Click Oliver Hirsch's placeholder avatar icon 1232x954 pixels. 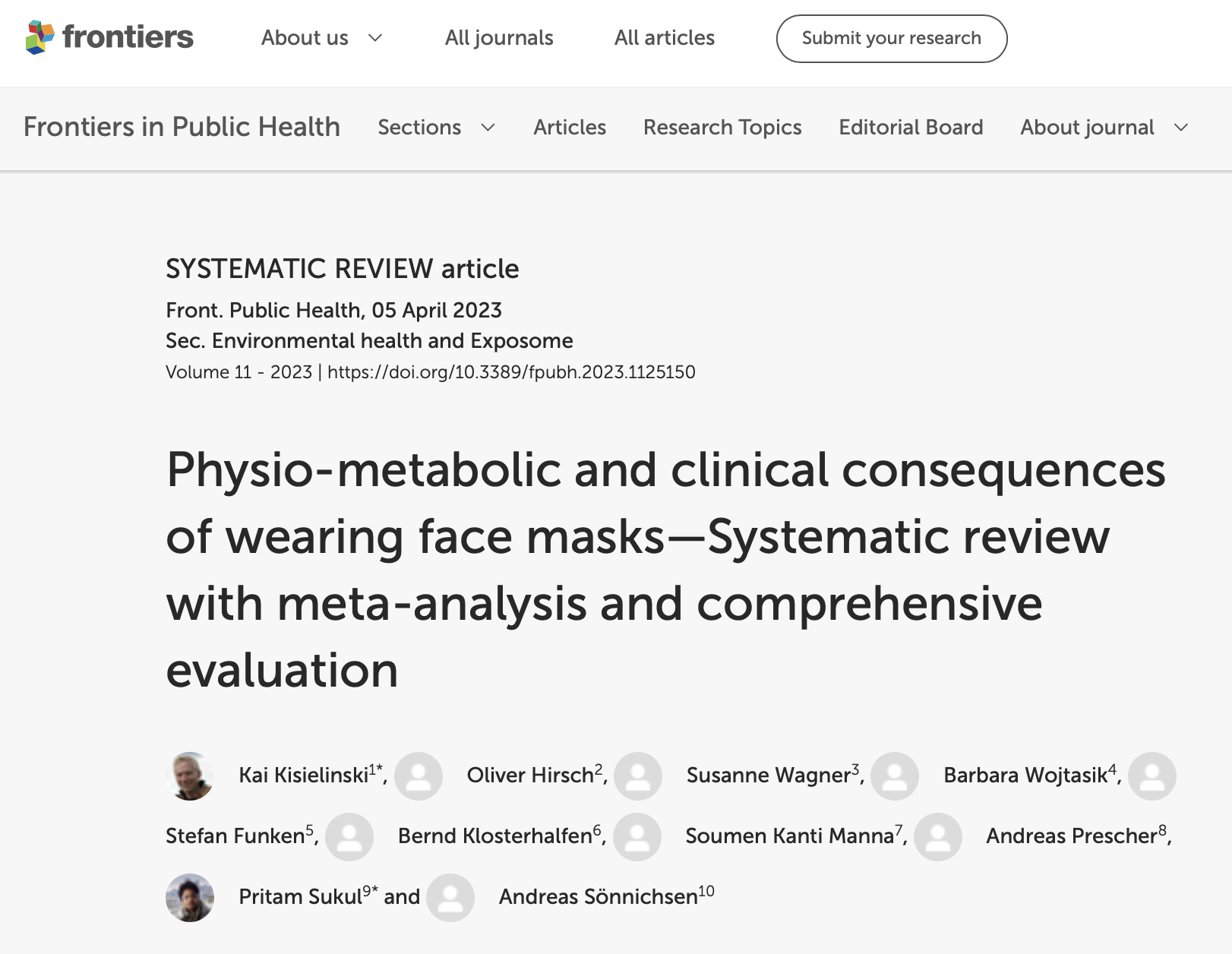pyautogui.click(x=419, y=776)
